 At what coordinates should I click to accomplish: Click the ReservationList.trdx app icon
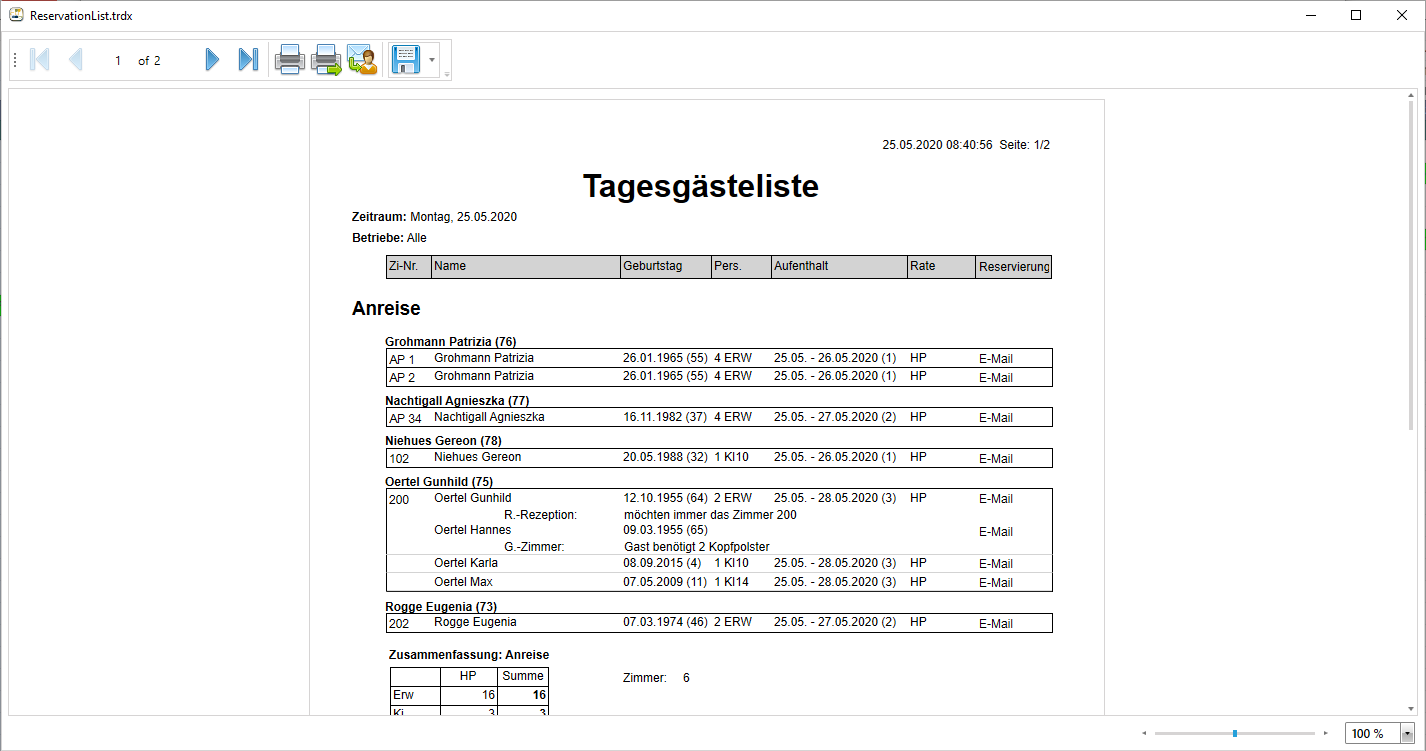click(x=16, y=15)
